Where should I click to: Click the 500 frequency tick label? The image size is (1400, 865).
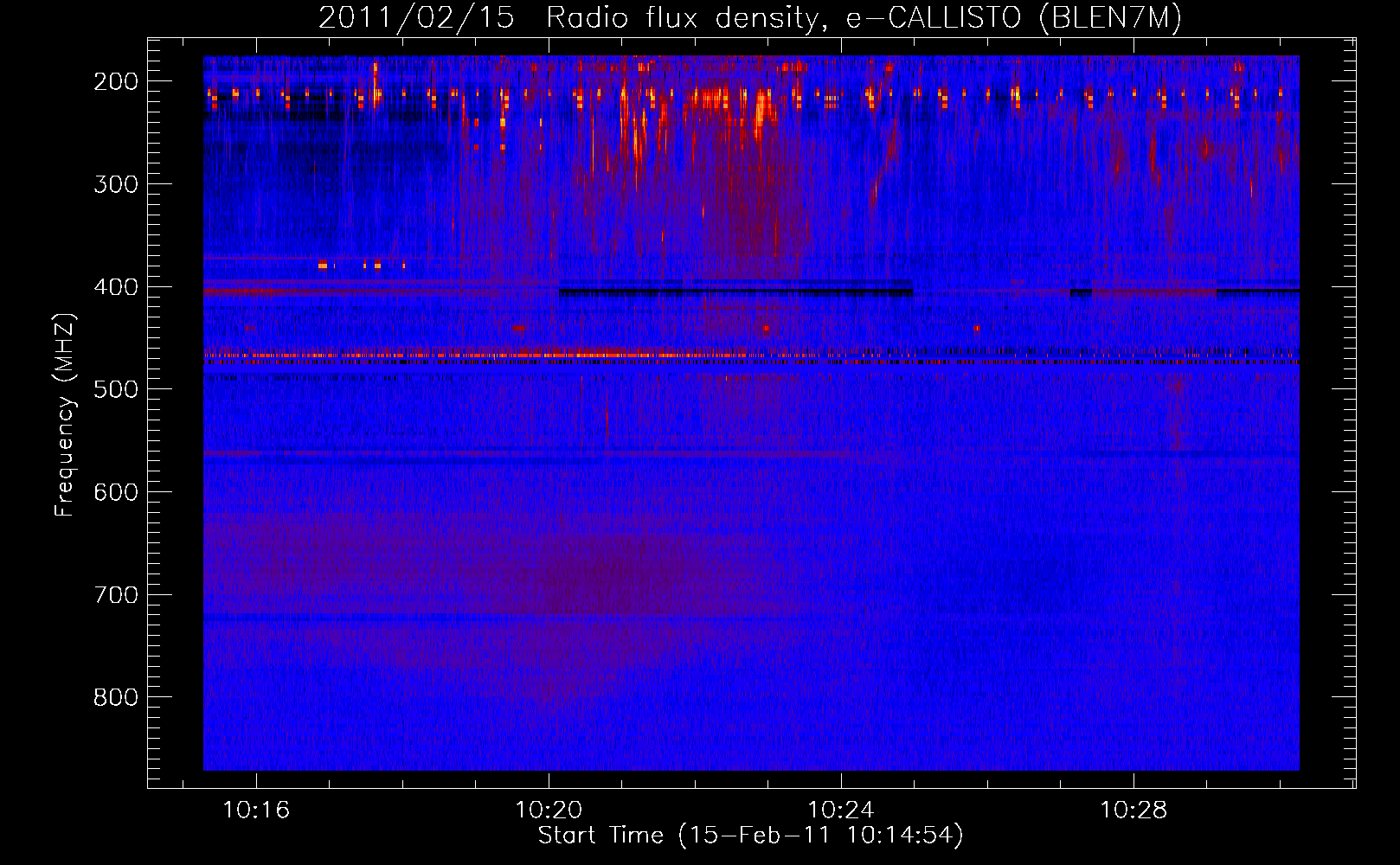[116, 389]
